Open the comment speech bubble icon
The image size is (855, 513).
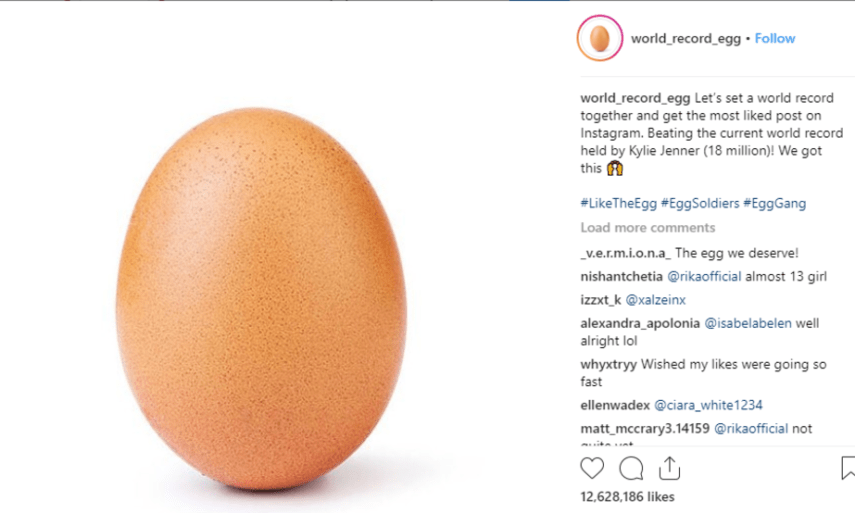[631, 468]
